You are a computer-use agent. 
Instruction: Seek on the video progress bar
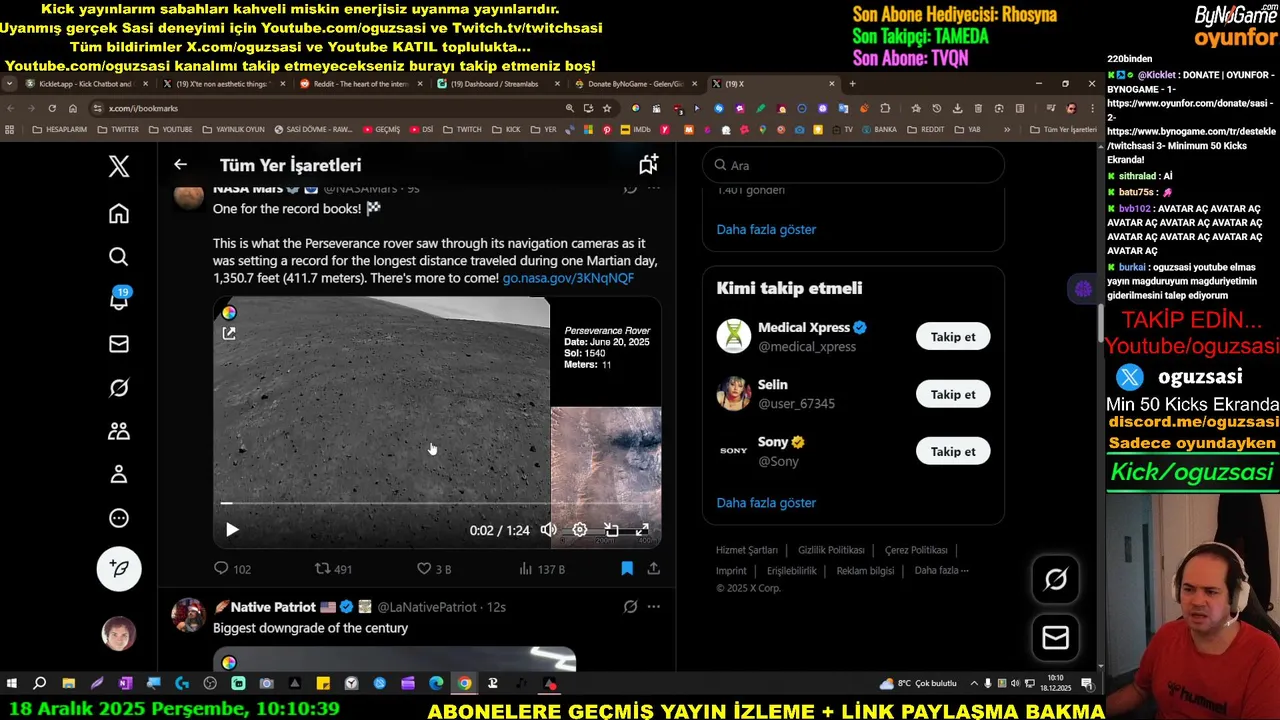point(436,503)
